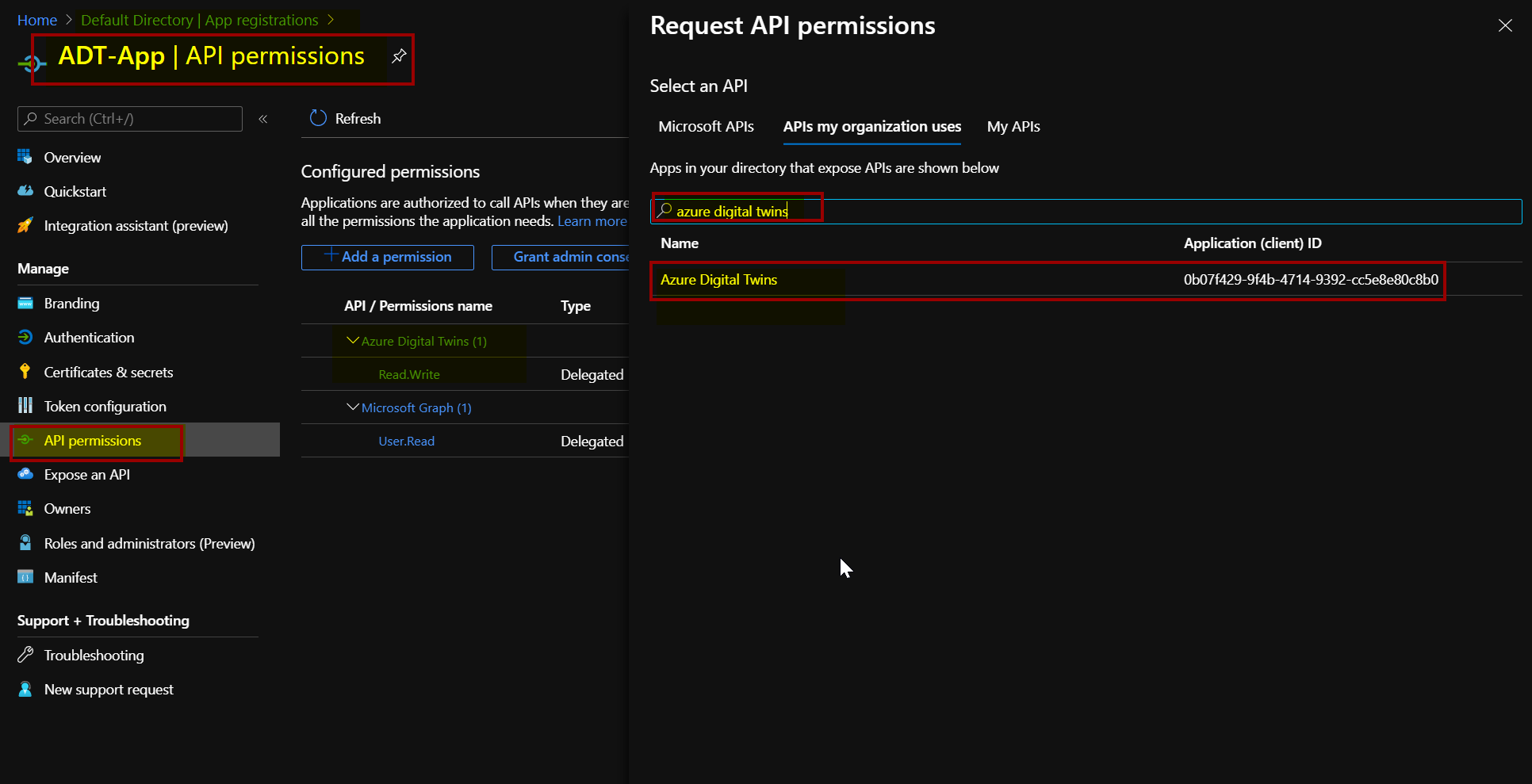
Task: Open New support request
Action: (x=109, y=689)
